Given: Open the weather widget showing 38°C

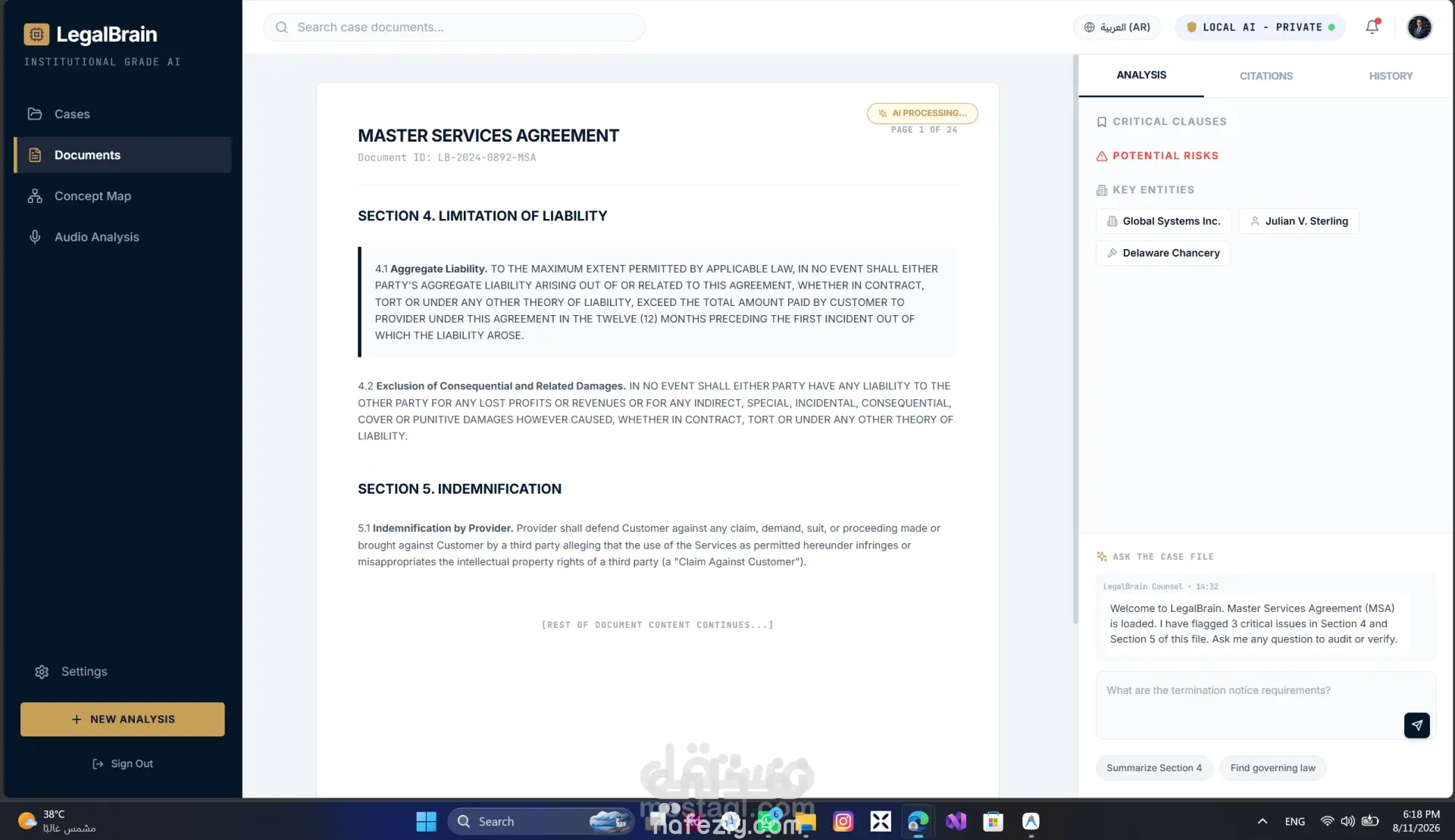Looking at the screenshot, I should (x=58, y=821).
